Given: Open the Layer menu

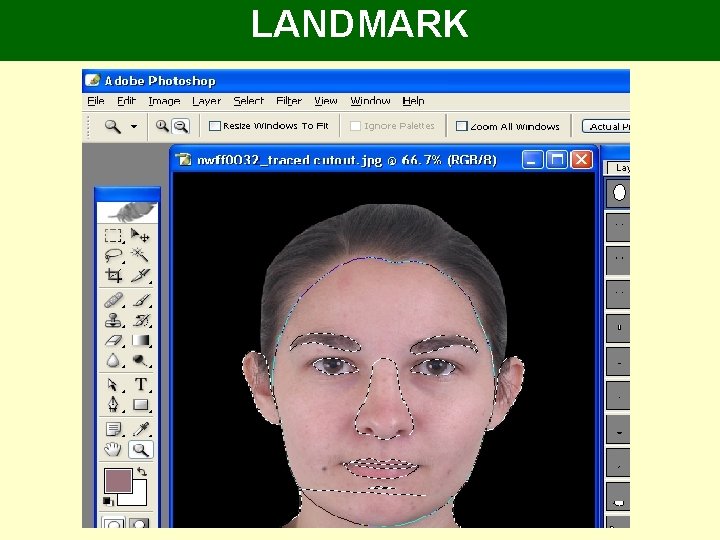Looking at the screenshot, I should tap(206, 101).
